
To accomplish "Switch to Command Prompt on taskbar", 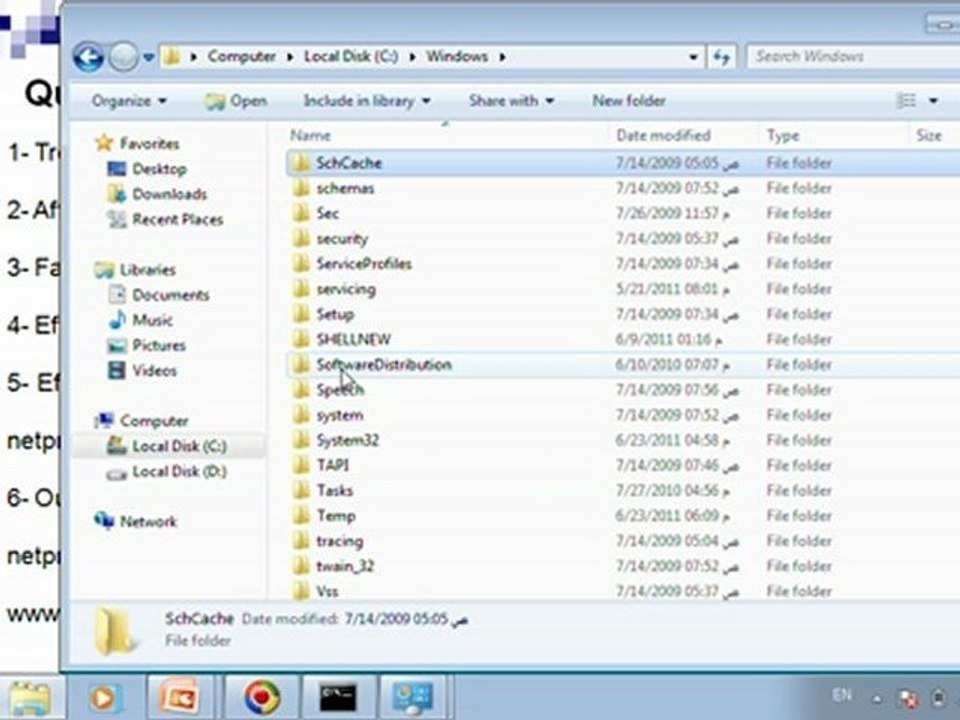I will click(337, 697).
